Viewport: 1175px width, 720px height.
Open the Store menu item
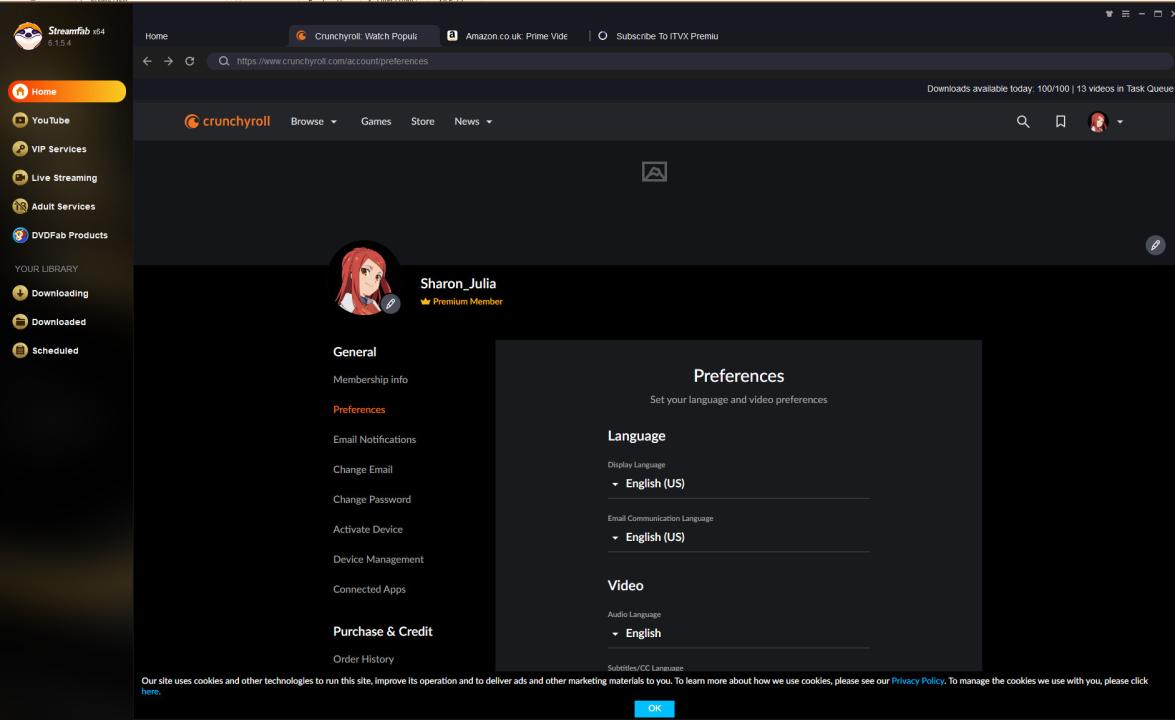click(423, 121)
